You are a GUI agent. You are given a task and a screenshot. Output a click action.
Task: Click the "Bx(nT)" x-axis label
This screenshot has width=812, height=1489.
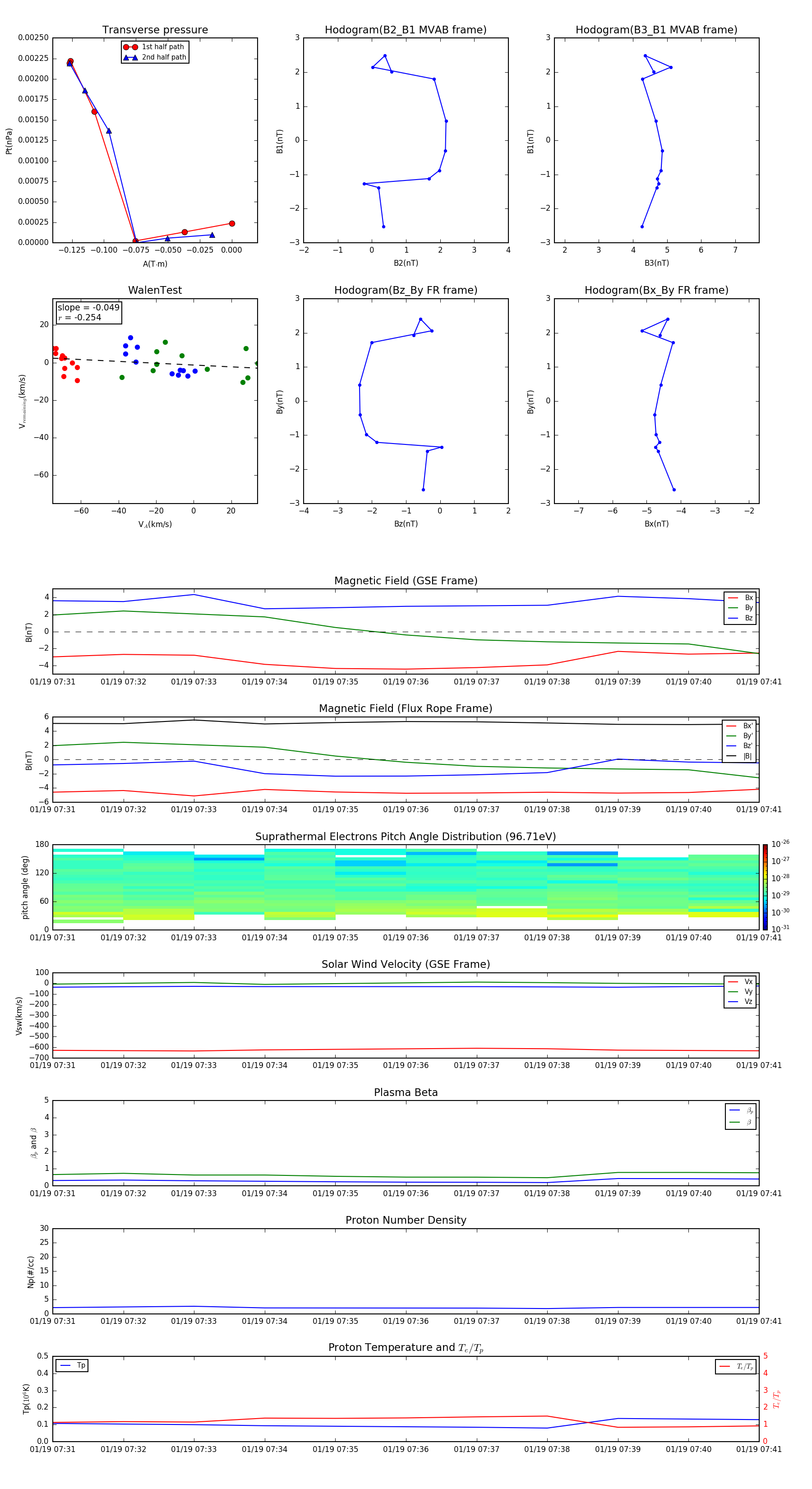click(656, 524)
